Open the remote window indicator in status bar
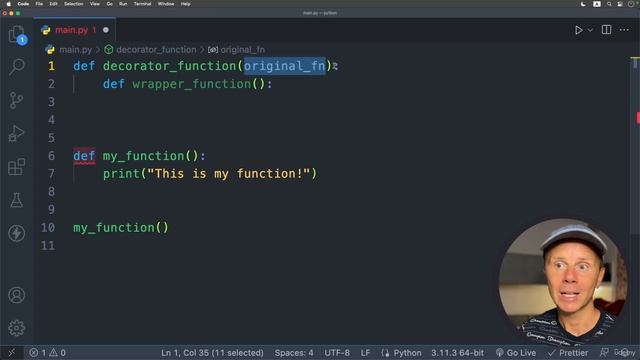Screen dimensions: 640x360 point(11,353)
